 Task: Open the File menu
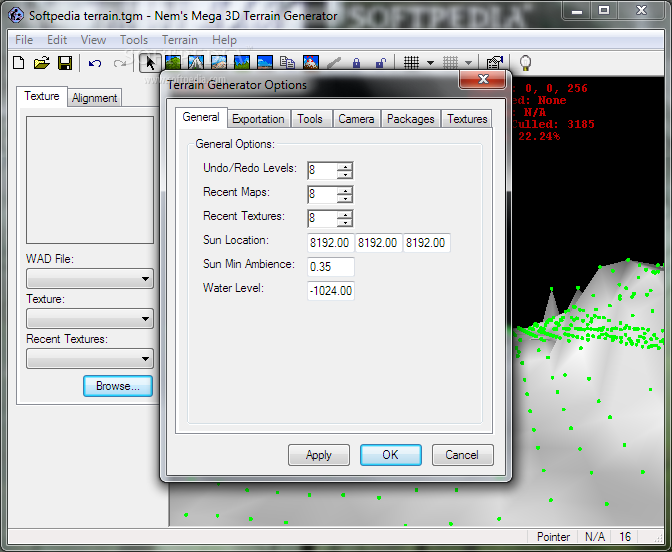coord(24,40)
